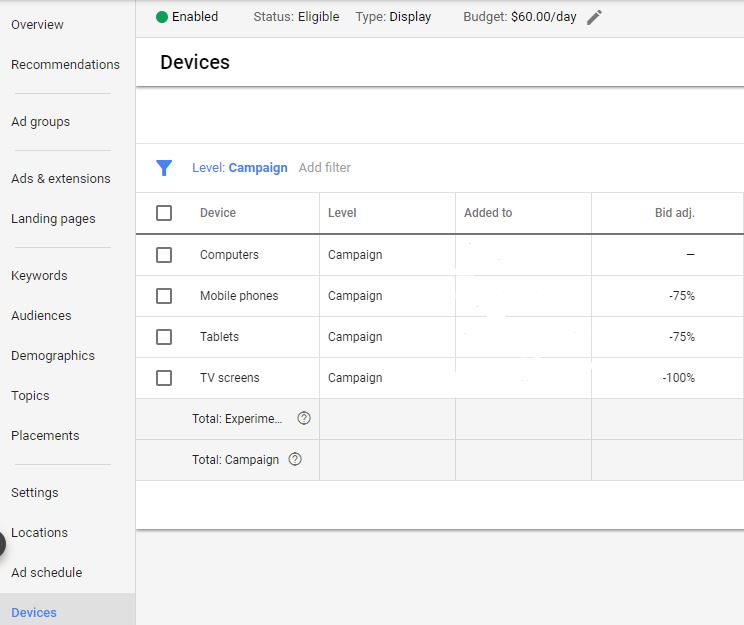The image size is (744, 625).
Task: Sort by the Bid adj. column header
Action: (675, 213)
